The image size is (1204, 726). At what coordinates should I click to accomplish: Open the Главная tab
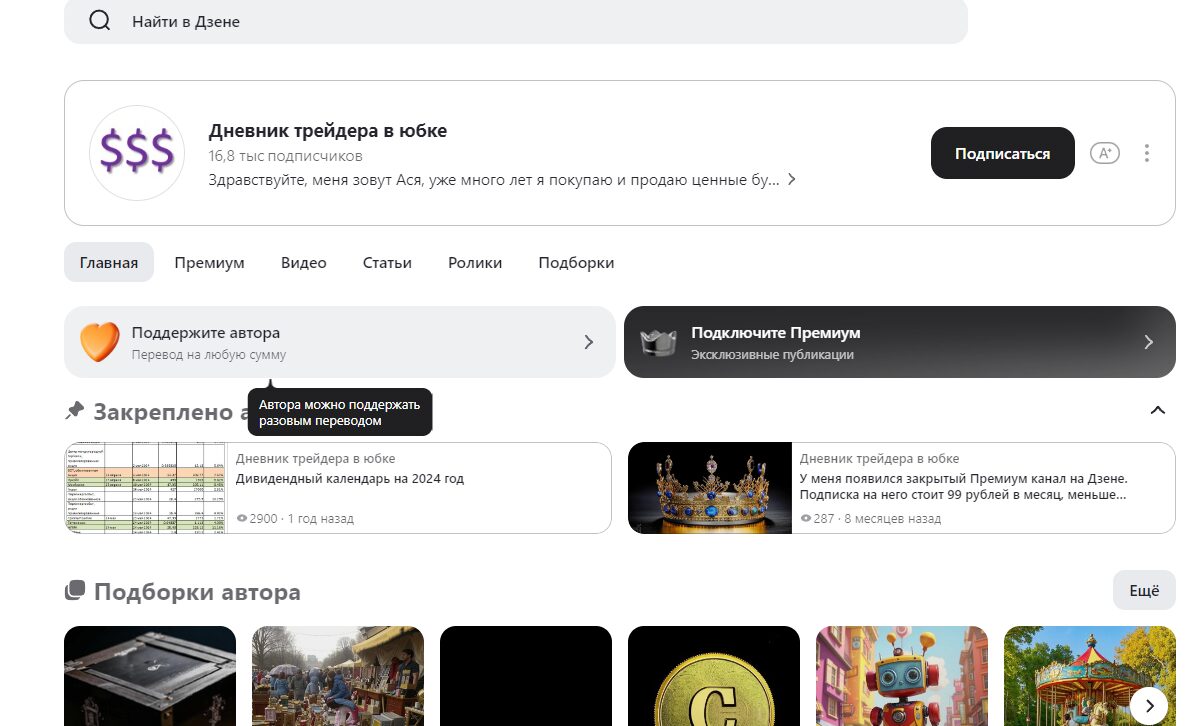[109, 262]
